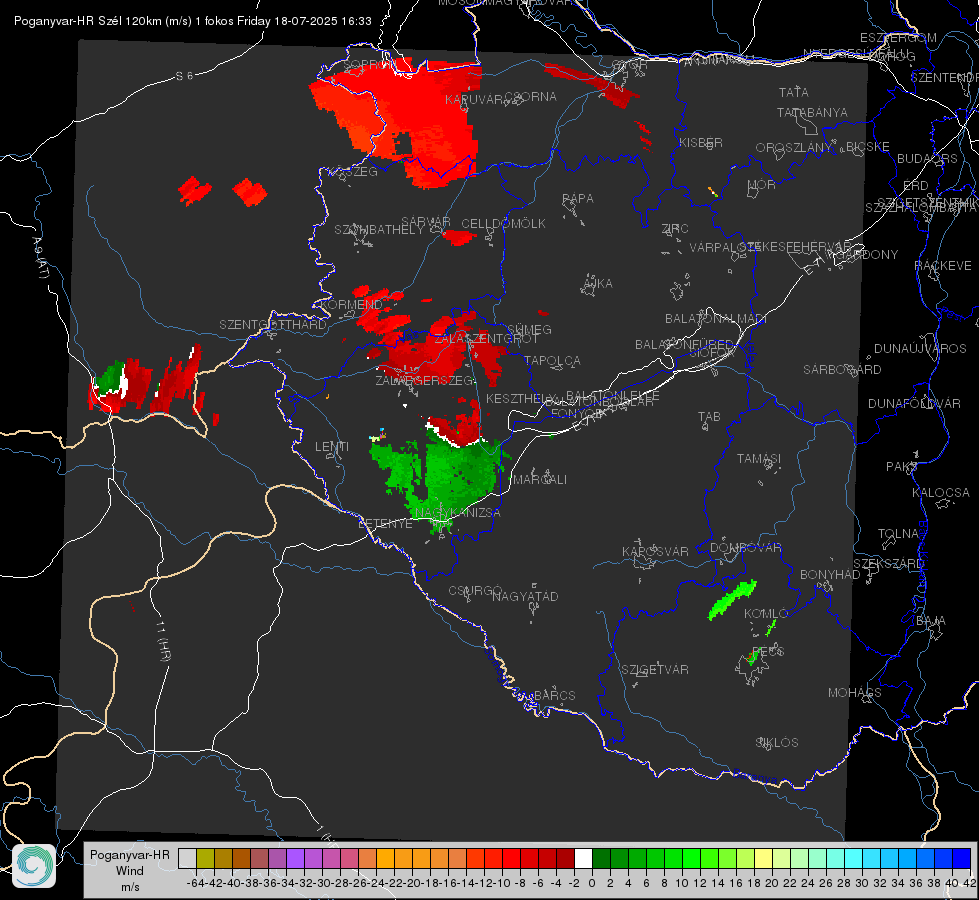Screen dimensions: 979x900
Task: Select the TOLNA label
Action: (898, 533)
